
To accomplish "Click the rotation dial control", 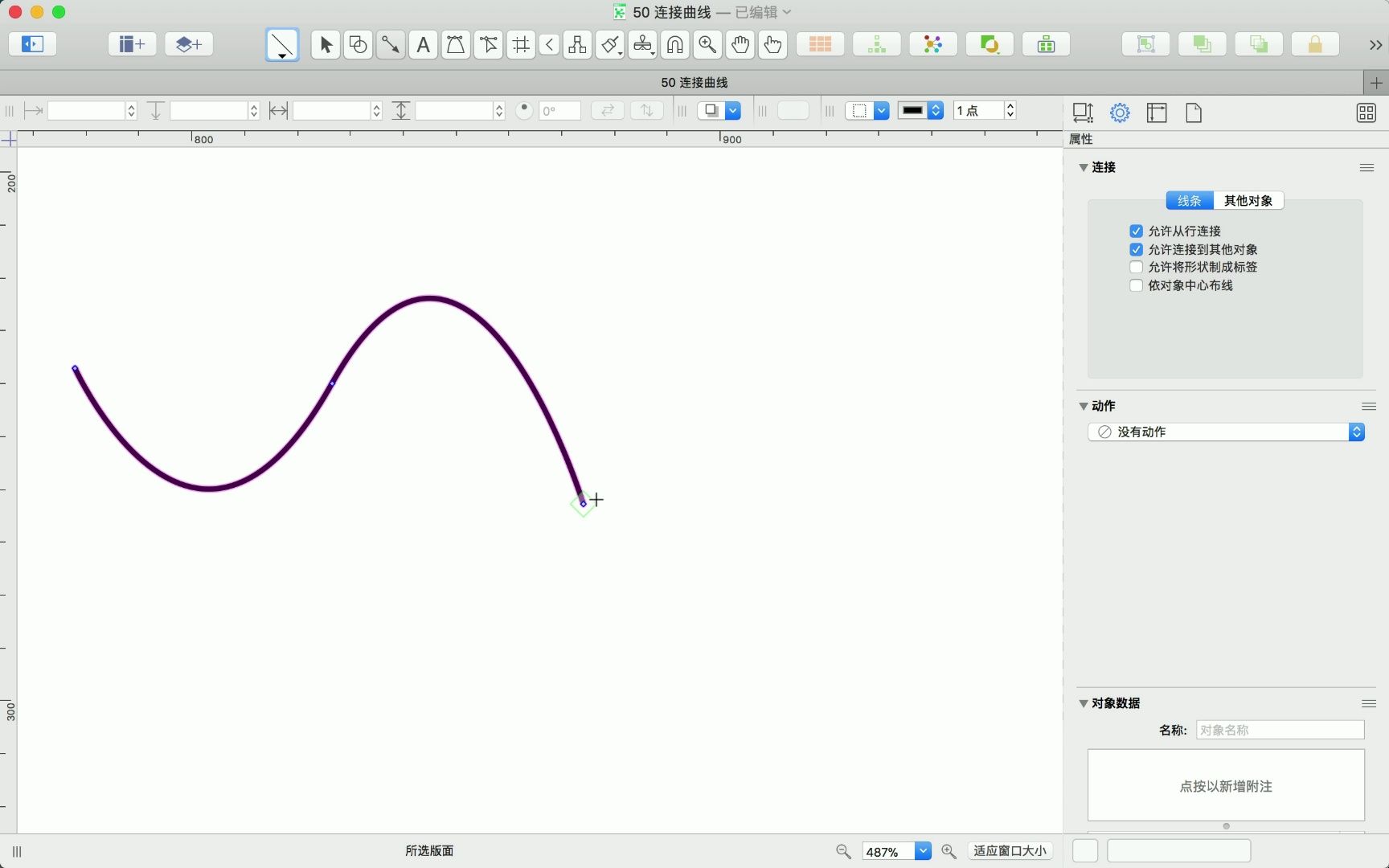I will [524, 110].
